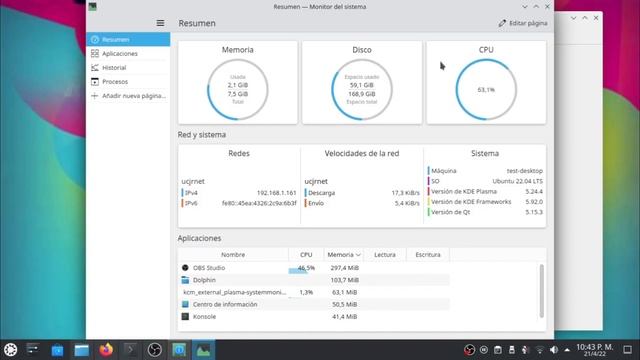Select the Centro de información row
The width and height of the screenshot is (640, 360).
click(314, 304)
